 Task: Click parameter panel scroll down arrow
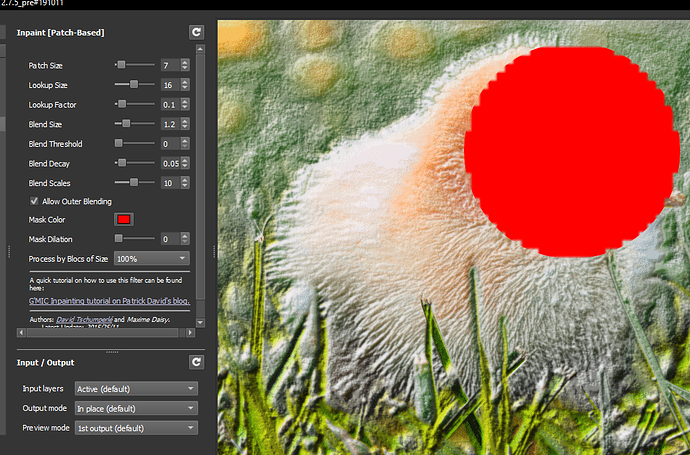coord(200,323)
